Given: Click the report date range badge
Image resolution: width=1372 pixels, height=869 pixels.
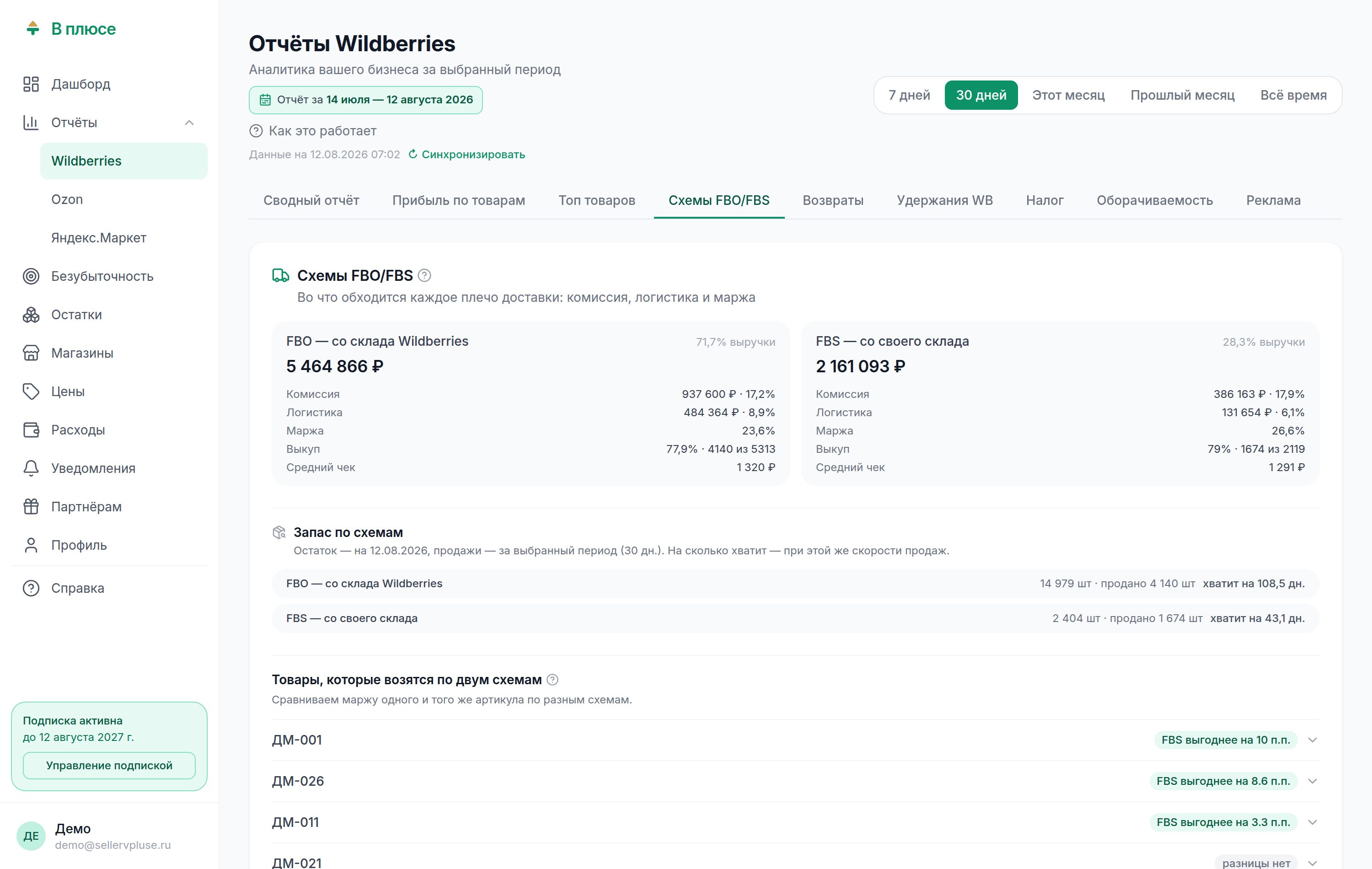Looking at the screenshot, I should pos(365,100).
